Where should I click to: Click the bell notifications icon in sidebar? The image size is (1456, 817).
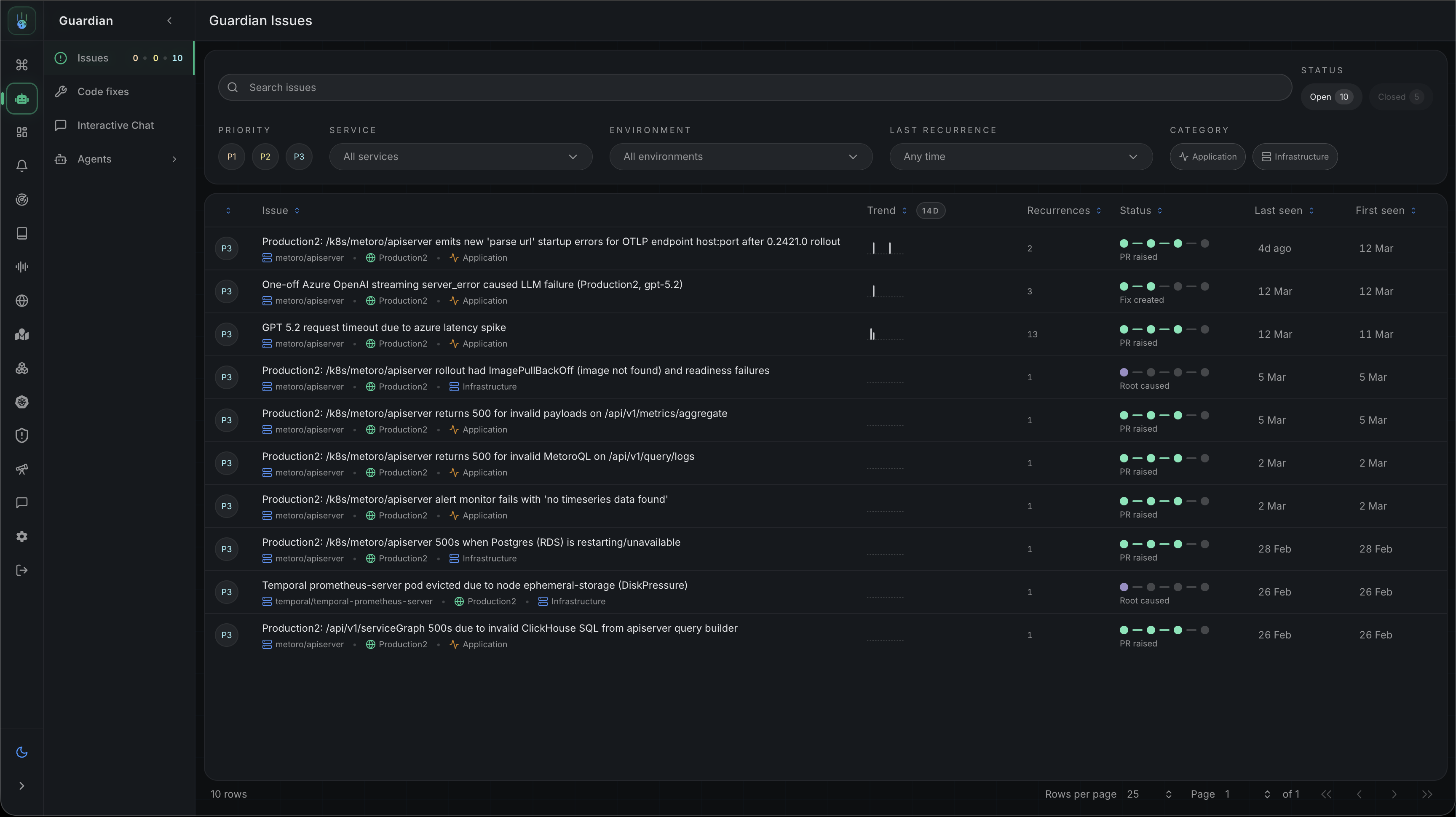click(x=21, y=166)
